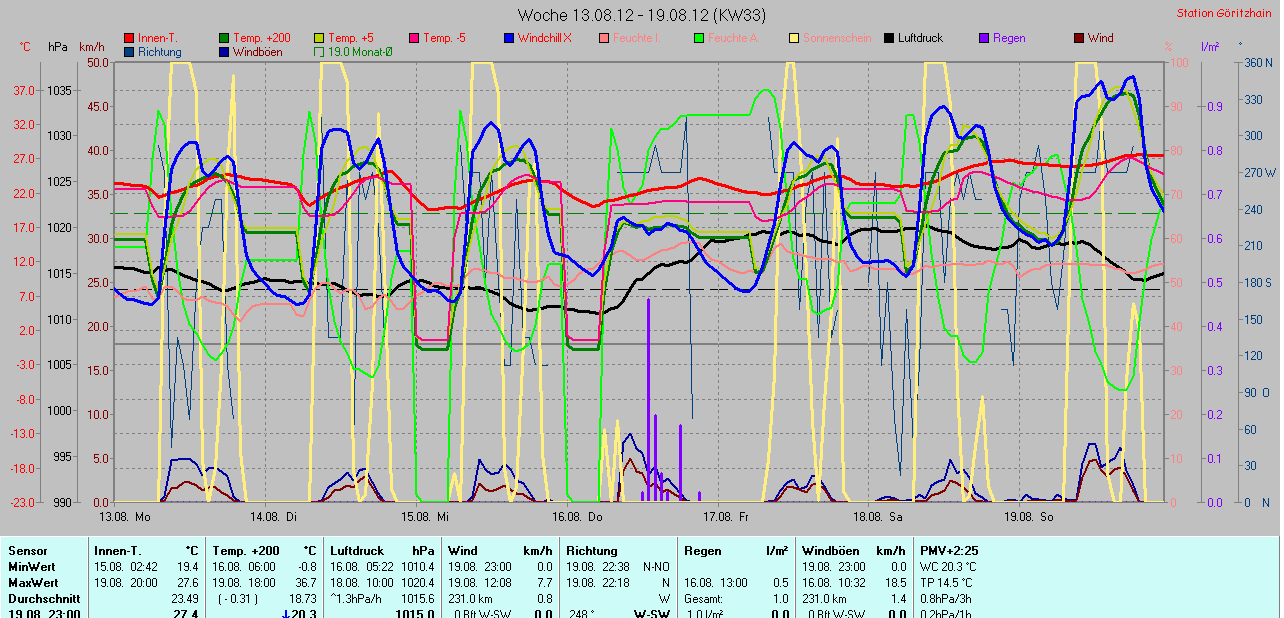Toggle the Sonnenschein legend entry
This screenshot has width=1284, height=618.
[x=834, y=38]
